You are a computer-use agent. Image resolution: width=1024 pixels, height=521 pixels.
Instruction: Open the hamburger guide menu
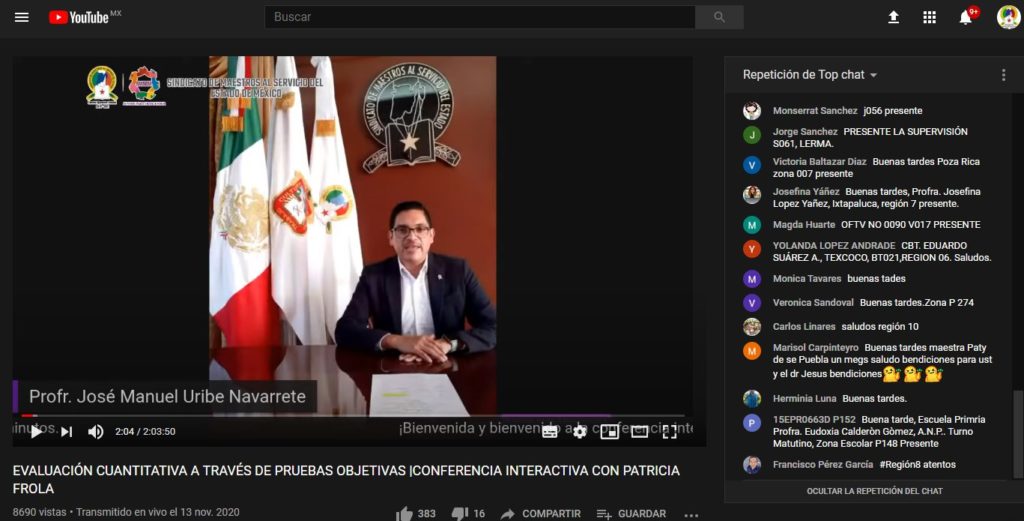pyautogui.click(x=22, y=17)
